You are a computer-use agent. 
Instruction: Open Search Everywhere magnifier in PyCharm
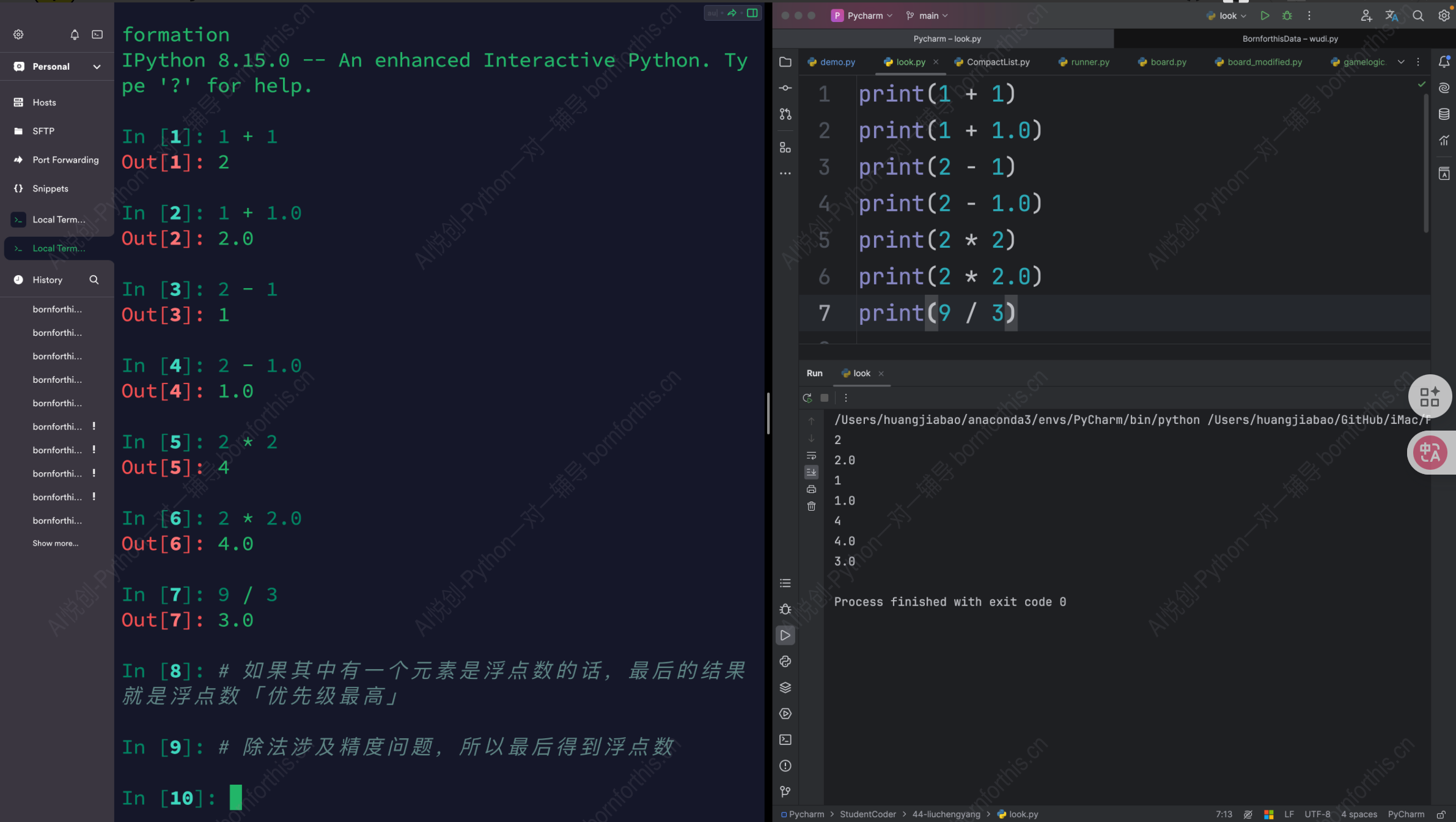click(x=1418, y=16)
